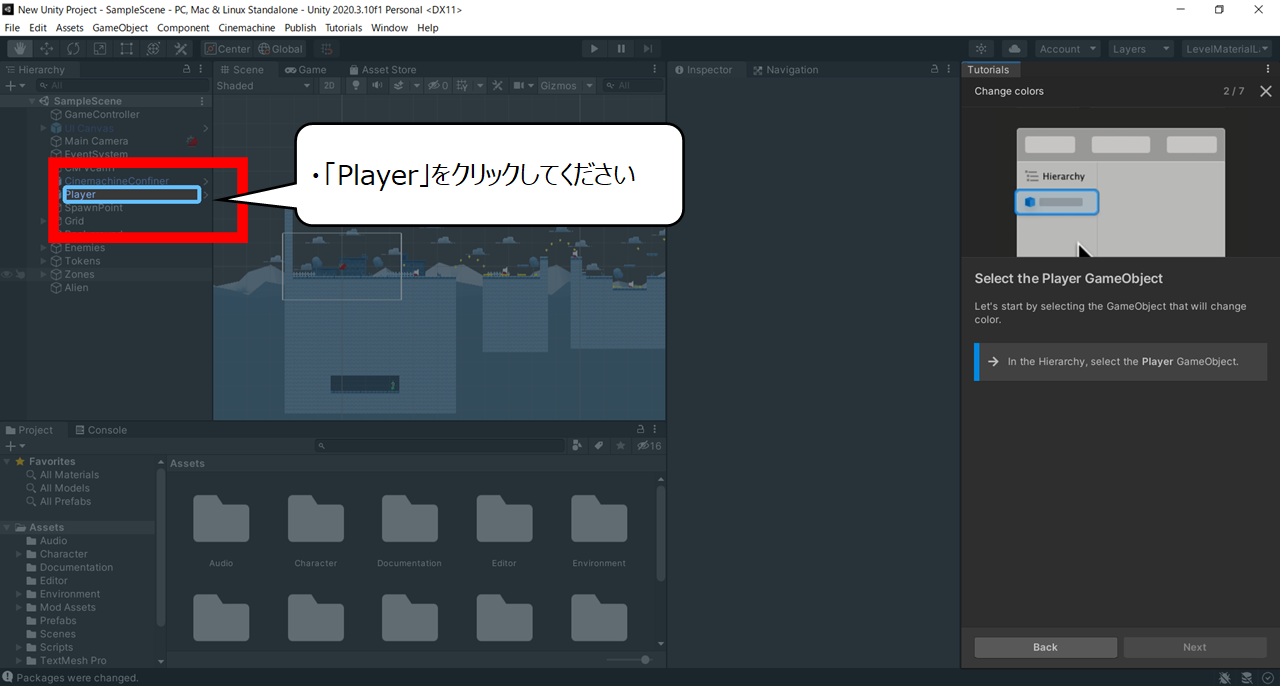This screenshot has height=686, width=1280.
Task: Select the Hand tool
Action: [x=20, y=48]
